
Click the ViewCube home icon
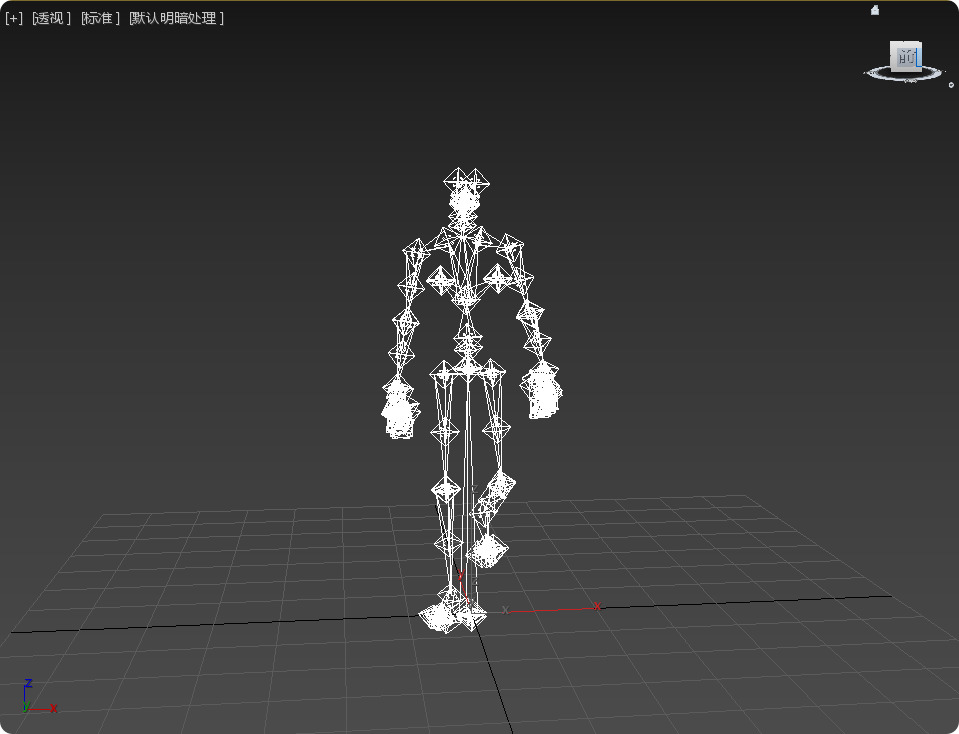tap(875, 10)
